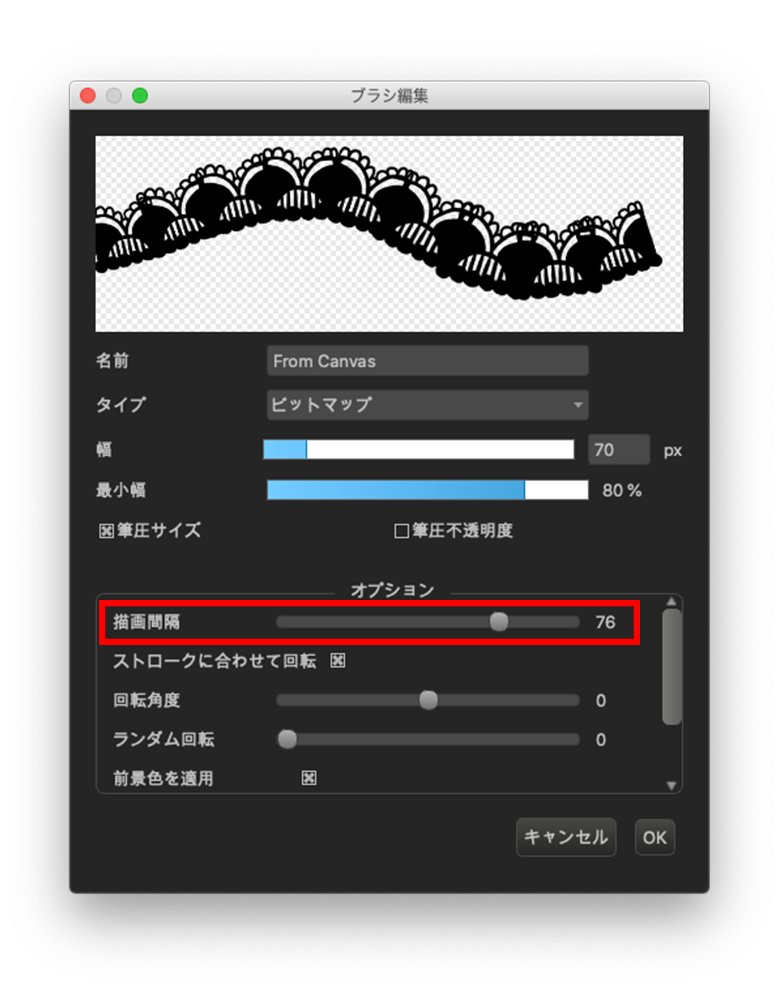The image size is (783, 1003).
Task: Toggle the 筆圧サイズ checkbox
Action: pos(106,531)
